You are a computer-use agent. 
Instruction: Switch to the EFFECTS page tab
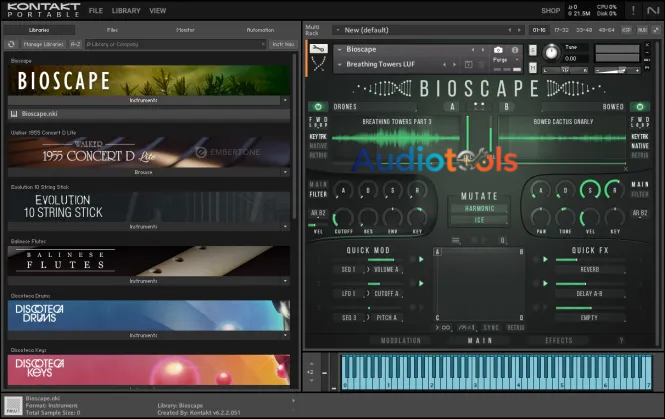point(559,341)
